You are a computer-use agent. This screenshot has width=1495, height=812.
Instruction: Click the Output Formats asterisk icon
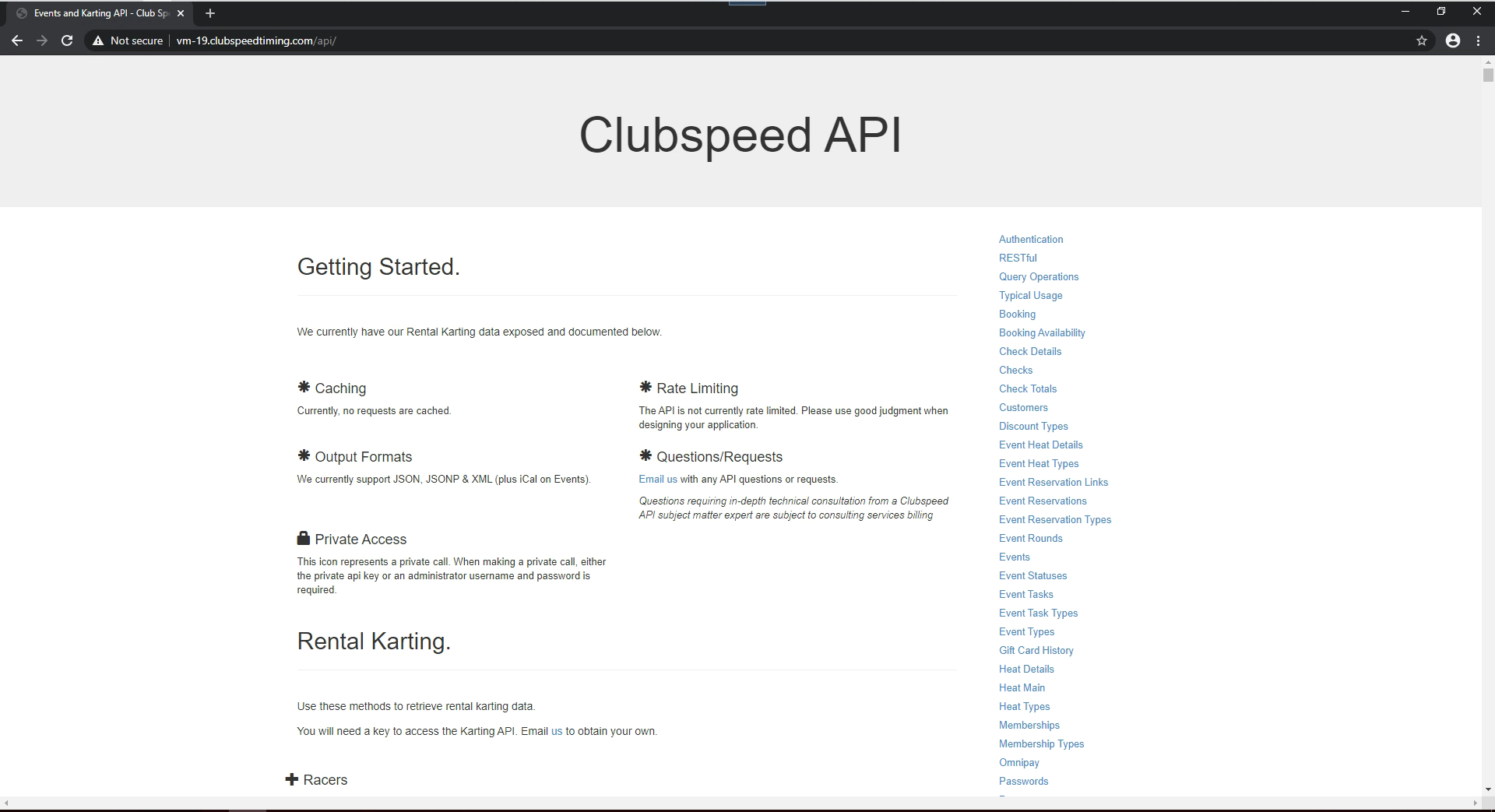(304, 455)
